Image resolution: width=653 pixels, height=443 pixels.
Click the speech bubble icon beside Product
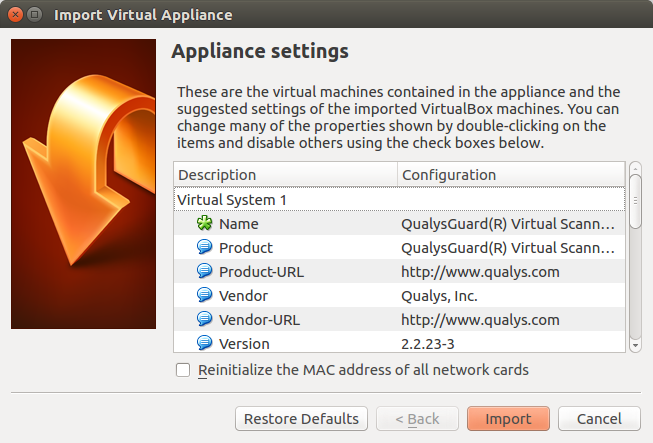[204, 247]
